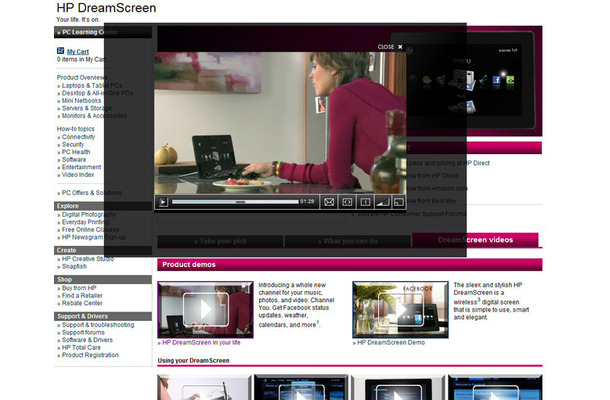Open Digital Photography under Explore

[89, 214]
